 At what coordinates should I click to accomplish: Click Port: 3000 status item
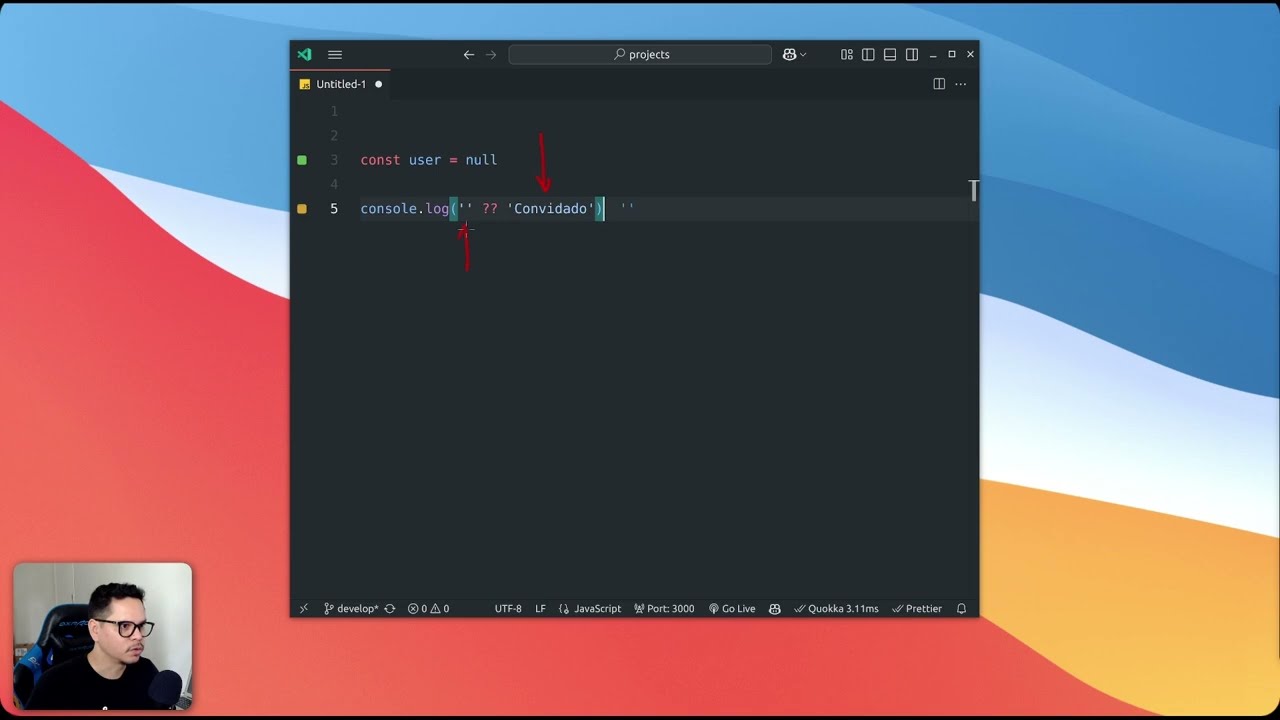(664, 608)
